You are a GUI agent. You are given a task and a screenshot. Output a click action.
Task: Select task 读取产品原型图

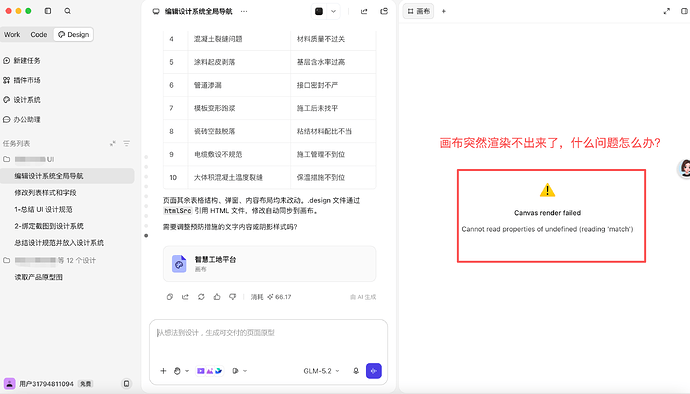point(38,277)
